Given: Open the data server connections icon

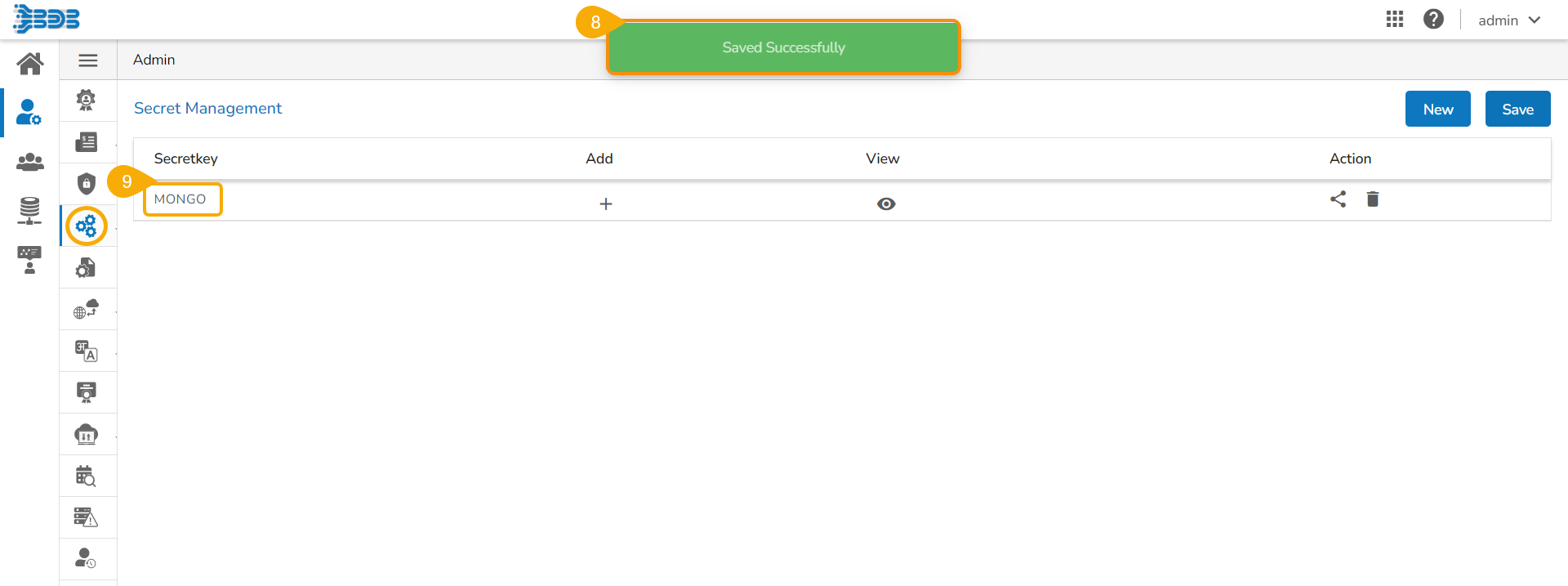Looking at the screenshot, I should coord(29,211).
